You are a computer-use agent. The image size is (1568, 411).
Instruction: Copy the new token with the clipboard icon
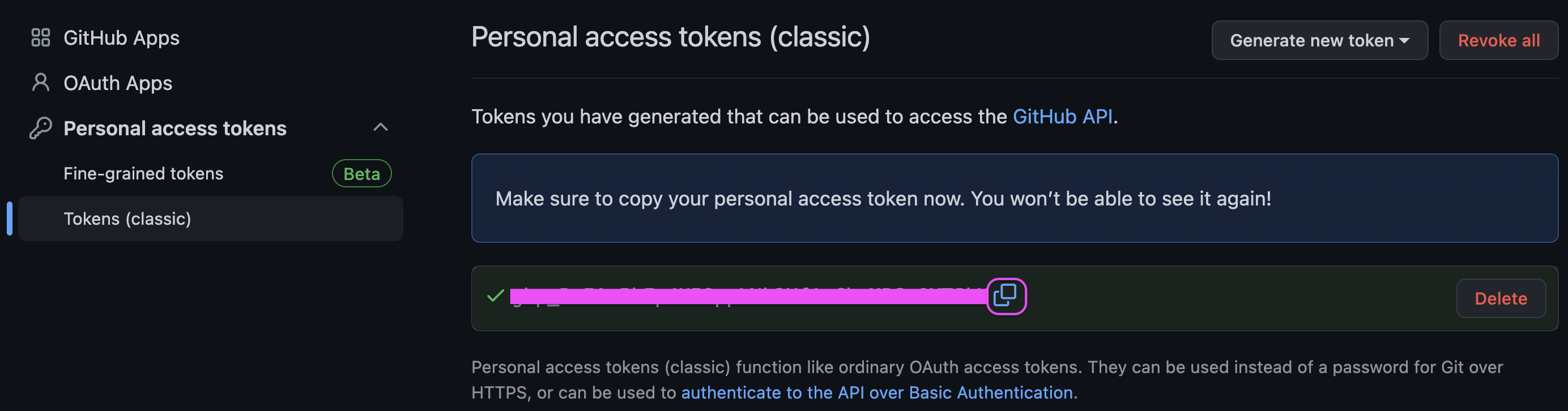click(1006, 296)
